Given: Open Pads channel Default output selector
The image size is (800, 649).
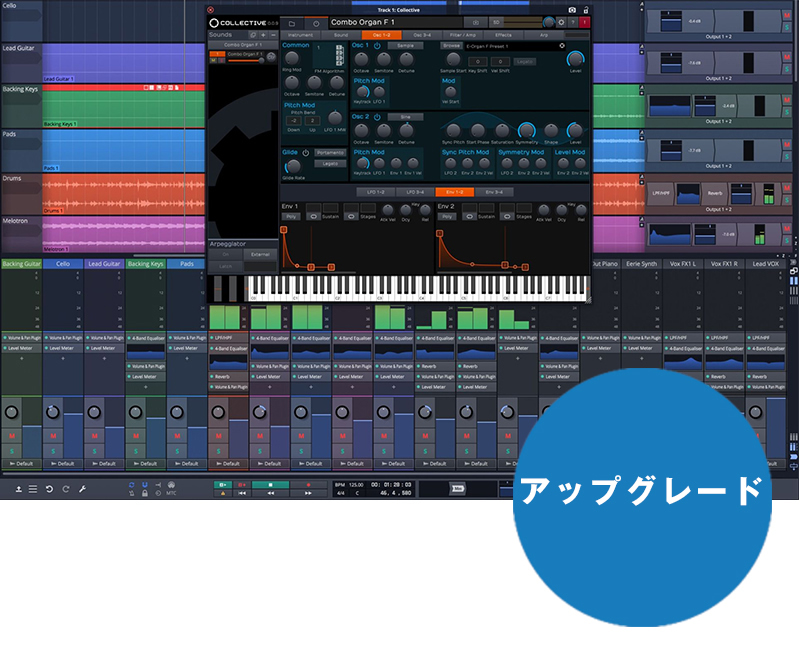Looking at the screenshot, I should pos(187,464).
